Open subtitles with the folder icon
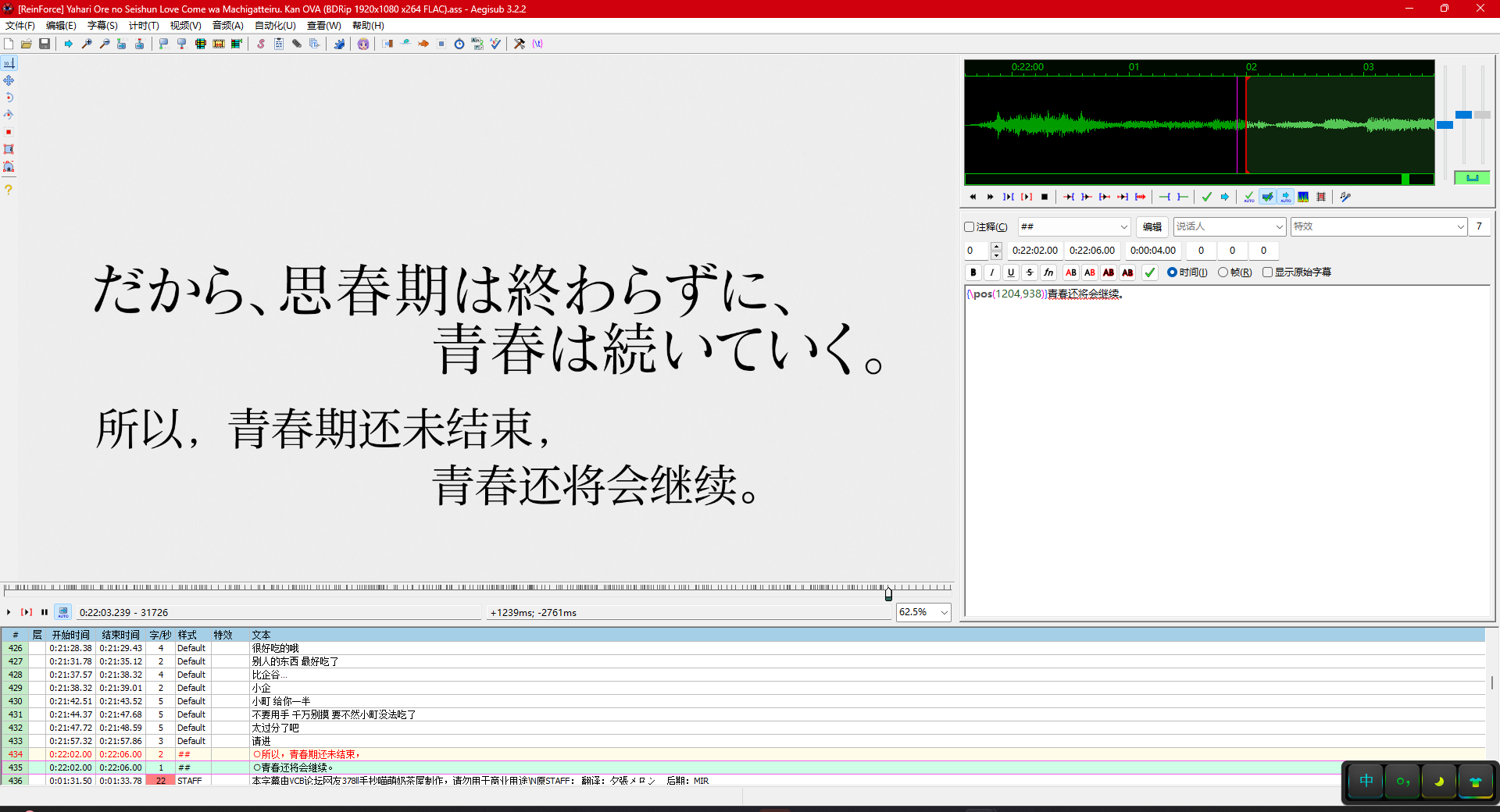Image resolution: width=1500 pixels, height=812 pixels. point(27,44)
